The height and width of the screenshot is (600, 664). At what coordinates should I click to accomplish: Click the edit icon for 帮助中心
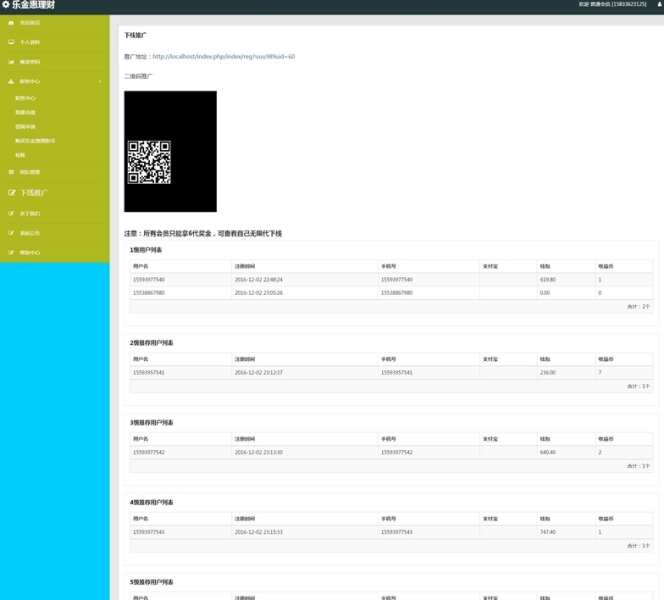tap(11, 252)
